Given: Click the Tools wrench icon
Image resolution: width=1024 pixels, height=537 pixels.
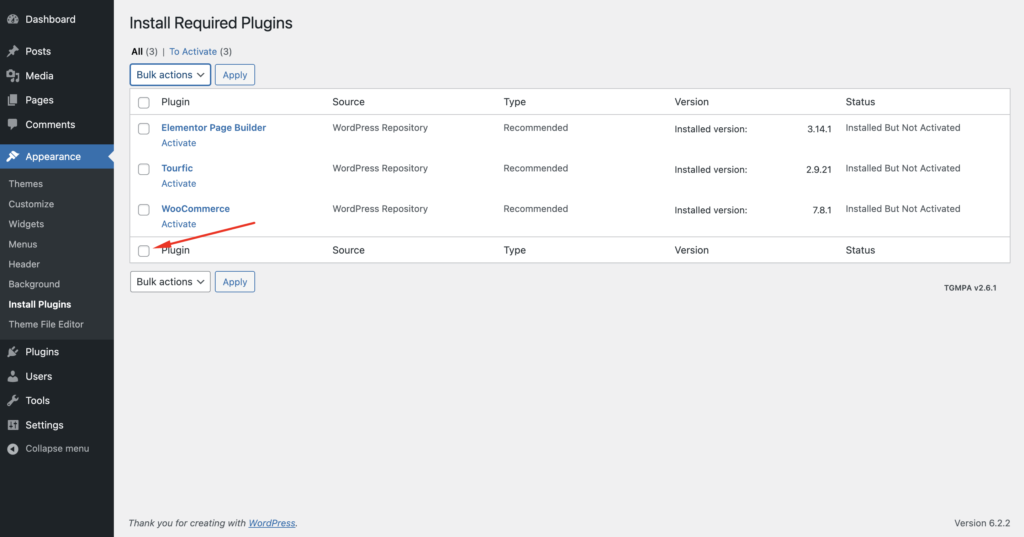Looking at the screenshot, I should point(12,400).
